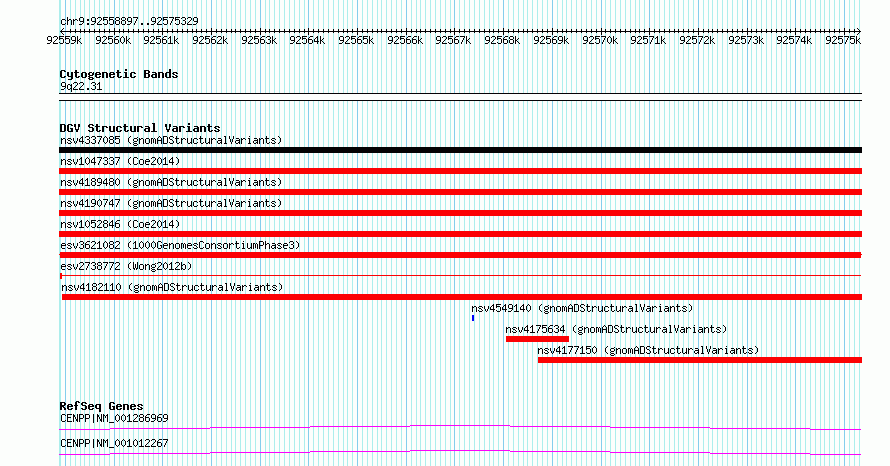Viewport: 890px width, 466px height.
Task: Select the 92559k ruler tick label
Action: click(64, 40)
